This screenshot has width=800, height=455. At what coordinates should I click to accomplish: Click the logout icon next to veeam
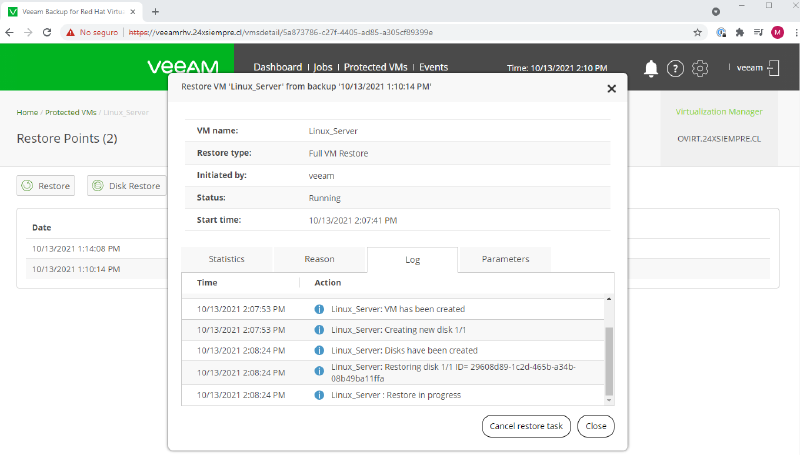click(773, 68)
